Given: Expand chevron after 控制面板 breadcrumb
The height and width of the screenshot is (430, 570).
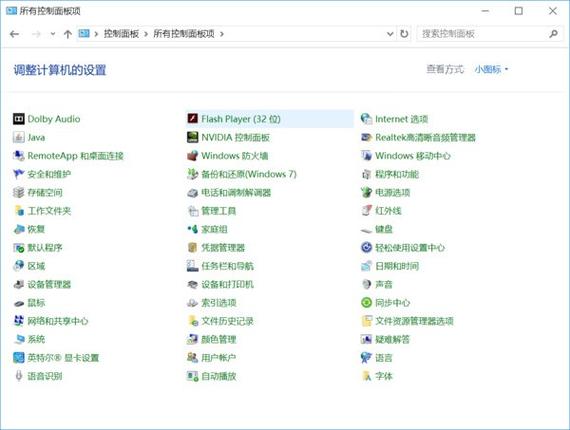Looking at the screenshot, I should click(146, 34).
